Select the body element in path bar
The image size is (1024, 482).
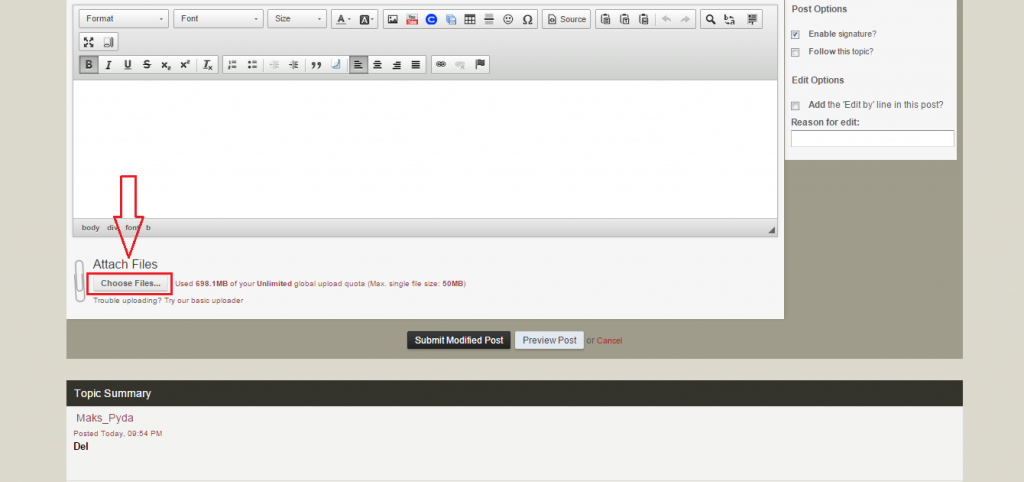(91, 227)
